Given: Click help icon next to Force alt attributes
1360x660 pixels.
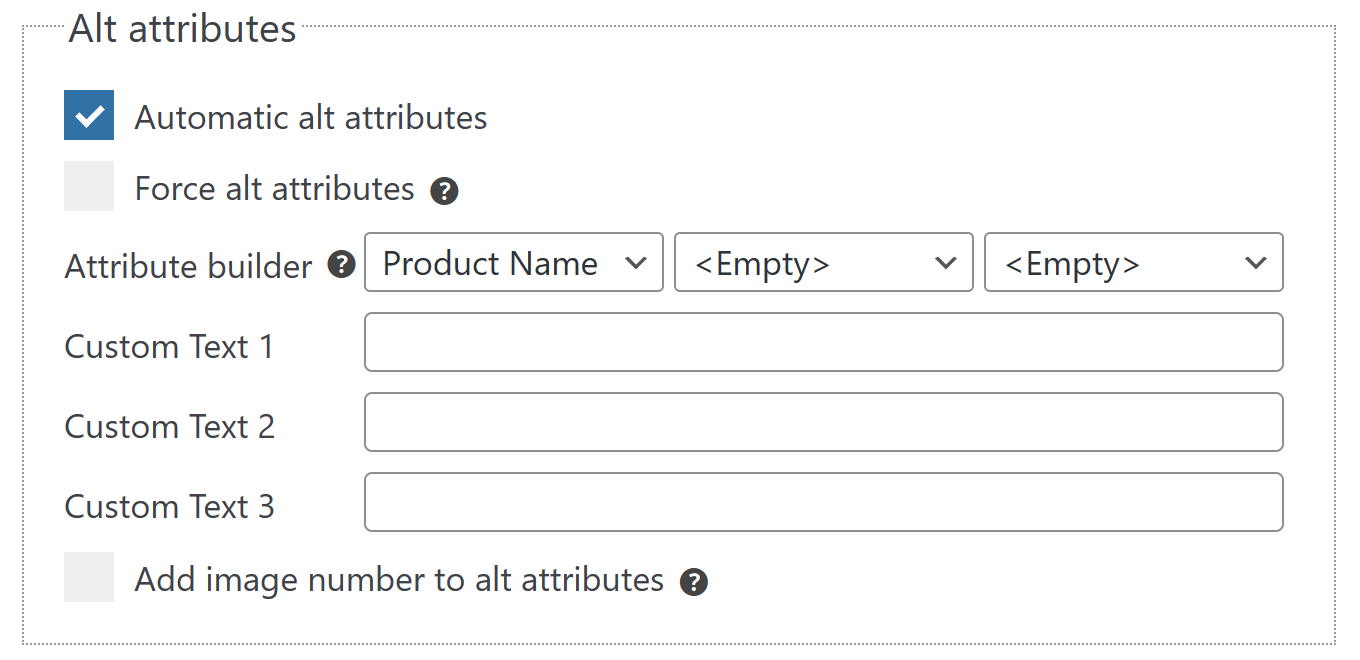Looking at the screenshot, I should pos(444,191).
